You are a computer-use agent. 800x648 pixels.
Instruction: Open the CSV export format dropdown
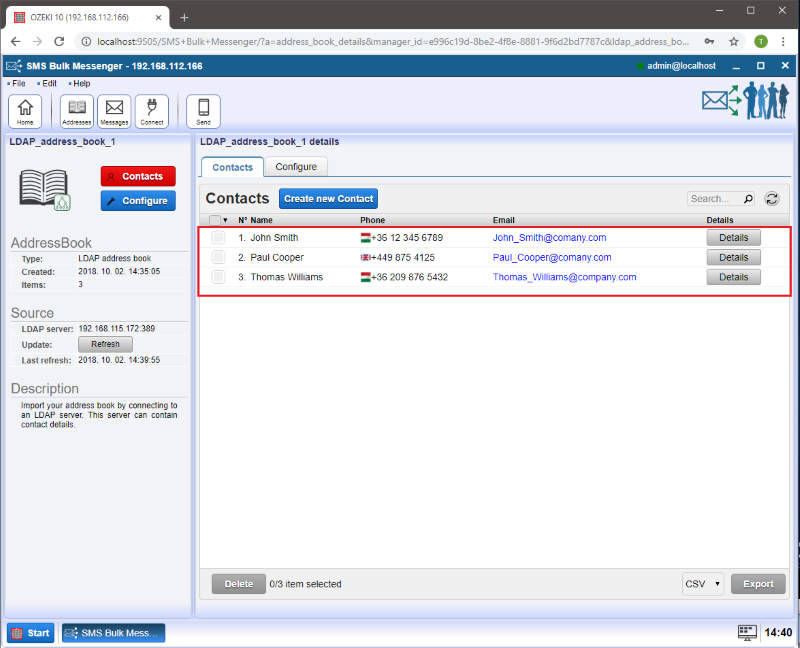pos(703,583)
